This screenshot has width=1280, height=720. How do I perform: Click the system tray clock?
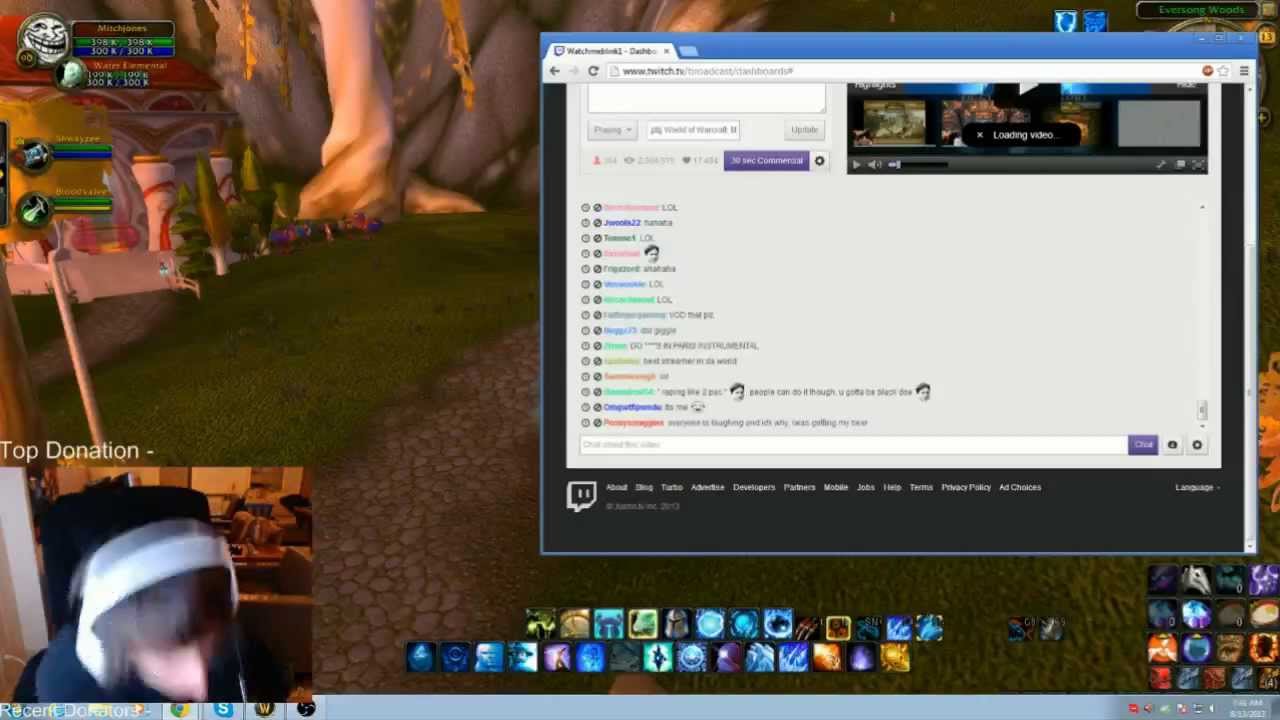1247,709
